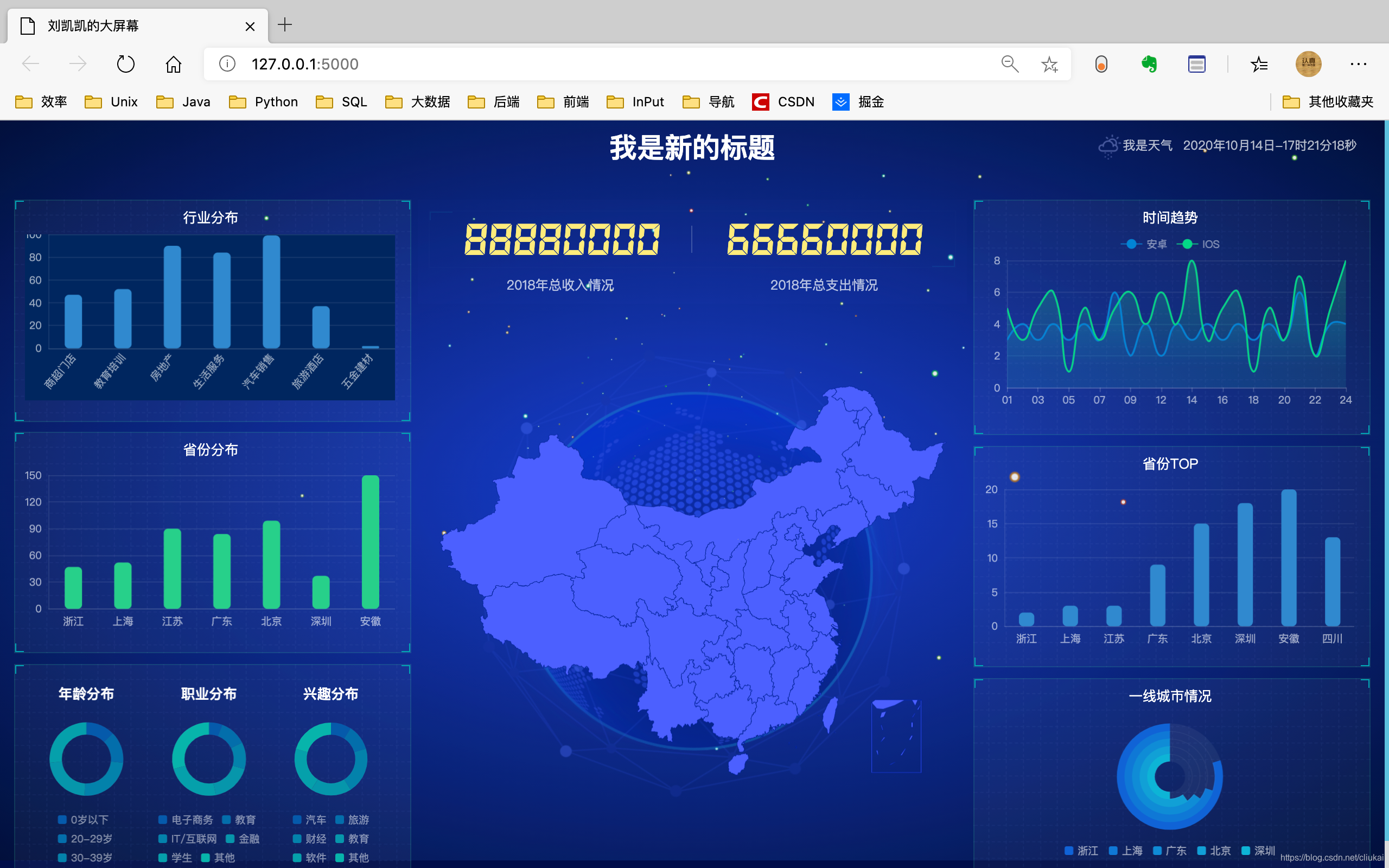Toggle the IT/互联网 legend item

point(188,839)
